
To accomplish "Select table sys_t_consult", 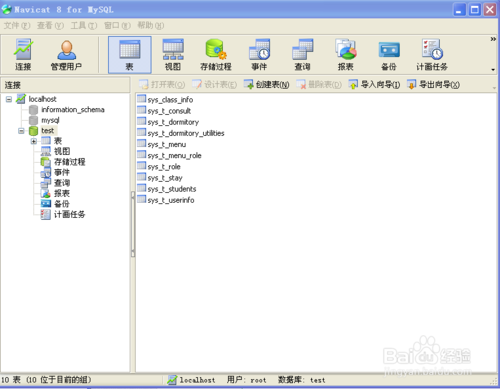I will click(x=169, y=111).
